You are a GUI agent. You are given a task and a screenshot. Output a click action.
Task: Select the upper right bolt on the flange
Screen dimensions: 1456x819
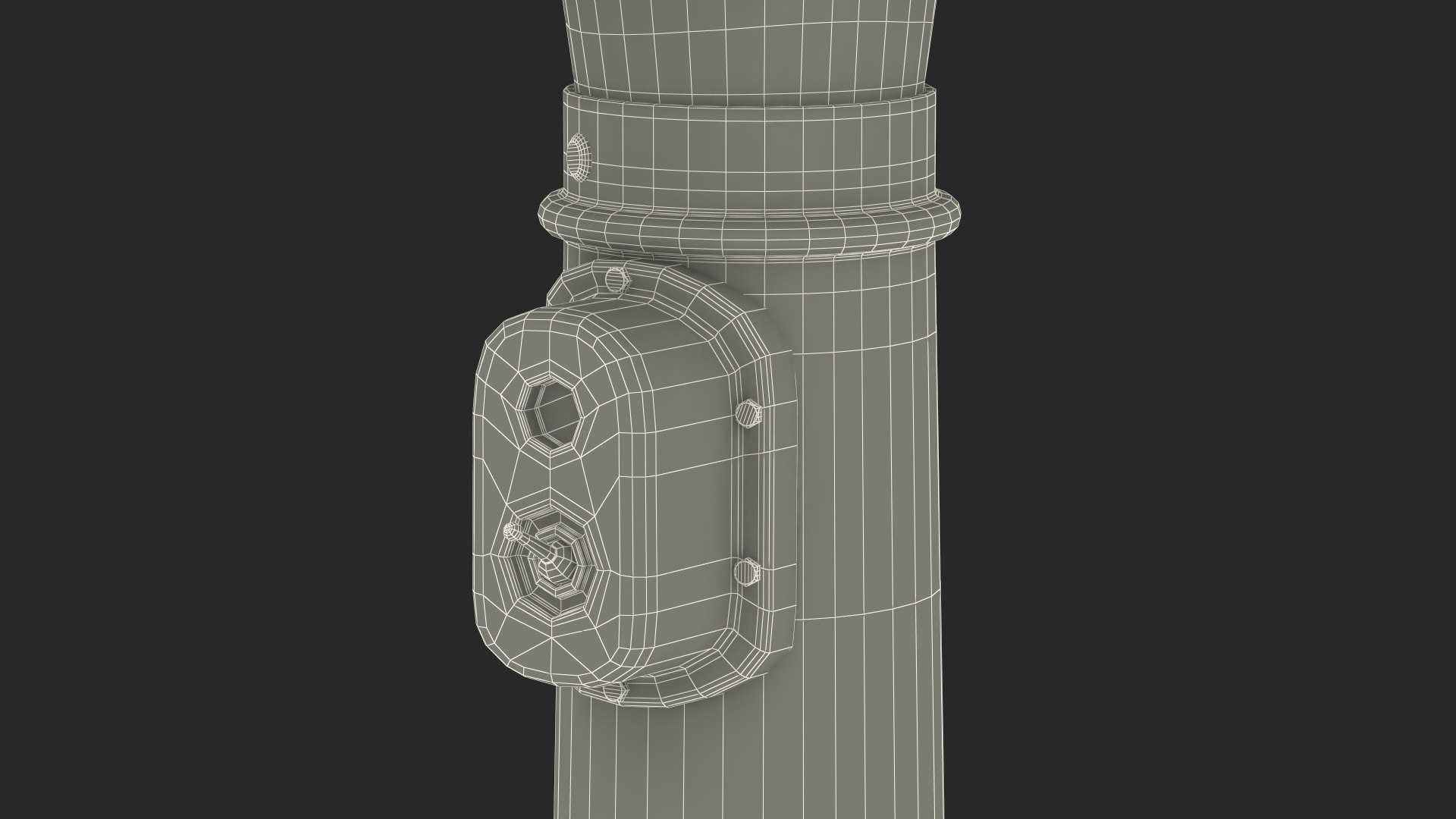(747, 414)
